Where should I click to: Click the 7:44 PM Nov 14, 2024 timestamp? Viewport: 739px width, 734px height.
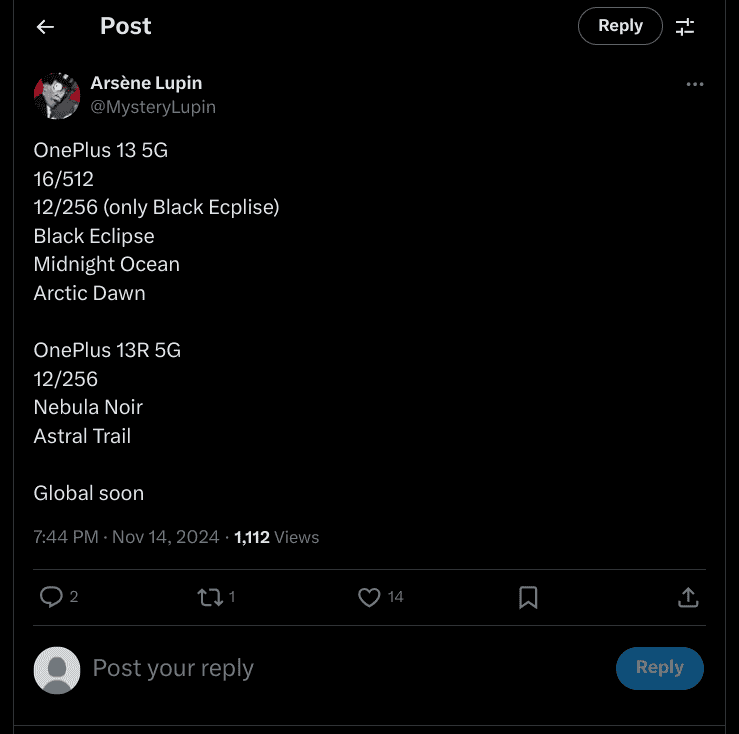coord(126,537)
